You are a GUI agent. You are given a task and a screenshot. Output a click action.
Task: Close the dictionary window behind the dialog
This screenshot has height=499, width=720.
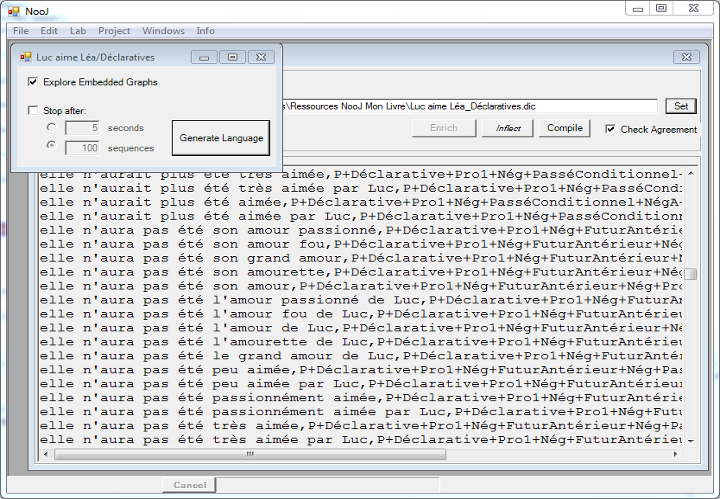[x=685, y=58]
